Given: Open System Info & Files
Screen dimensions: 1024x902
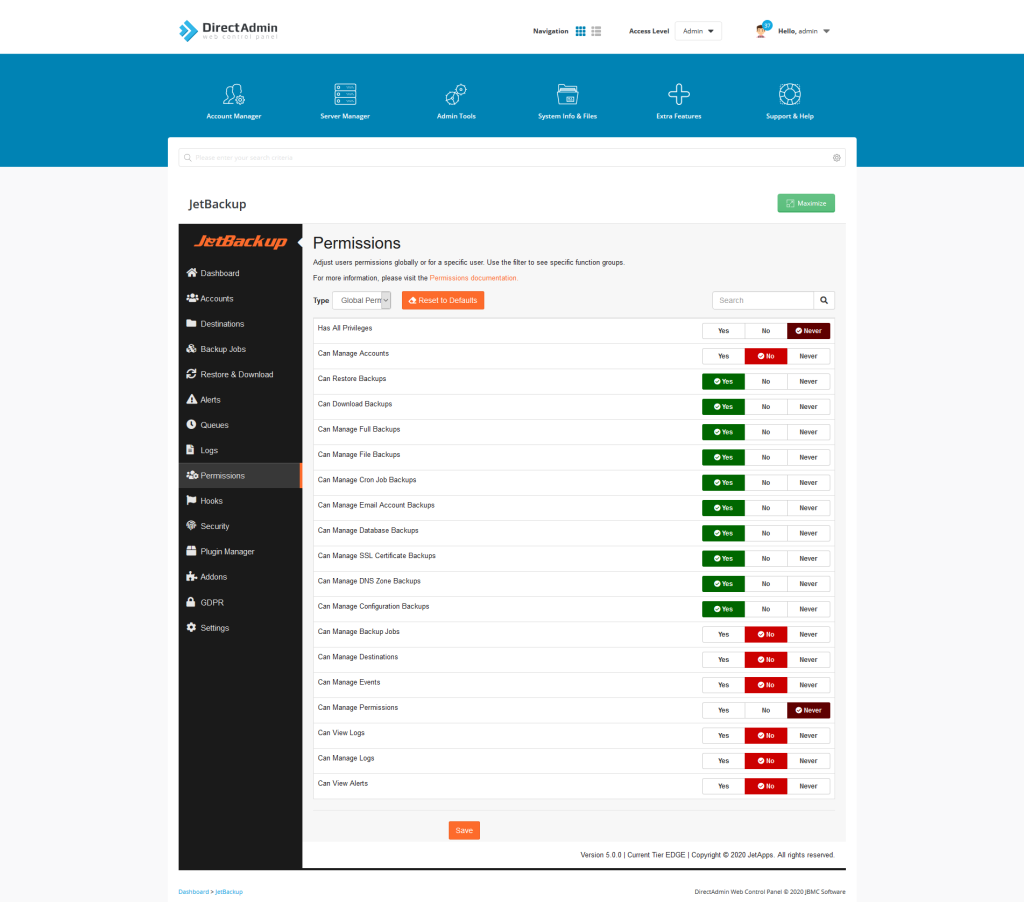Looking at the screenshot, I should click(x=567, y=100).
